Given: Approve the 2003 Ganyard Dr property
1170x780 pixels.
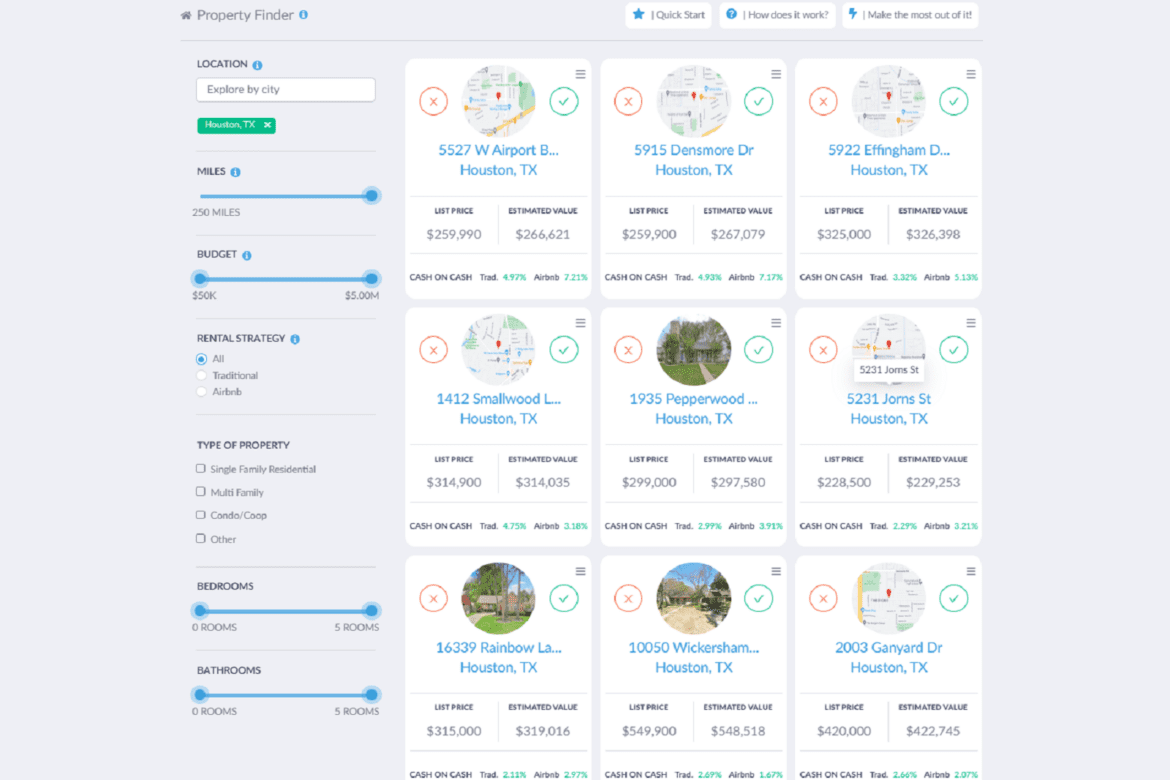Looking at the screenshot, I should tap(953, 598).
